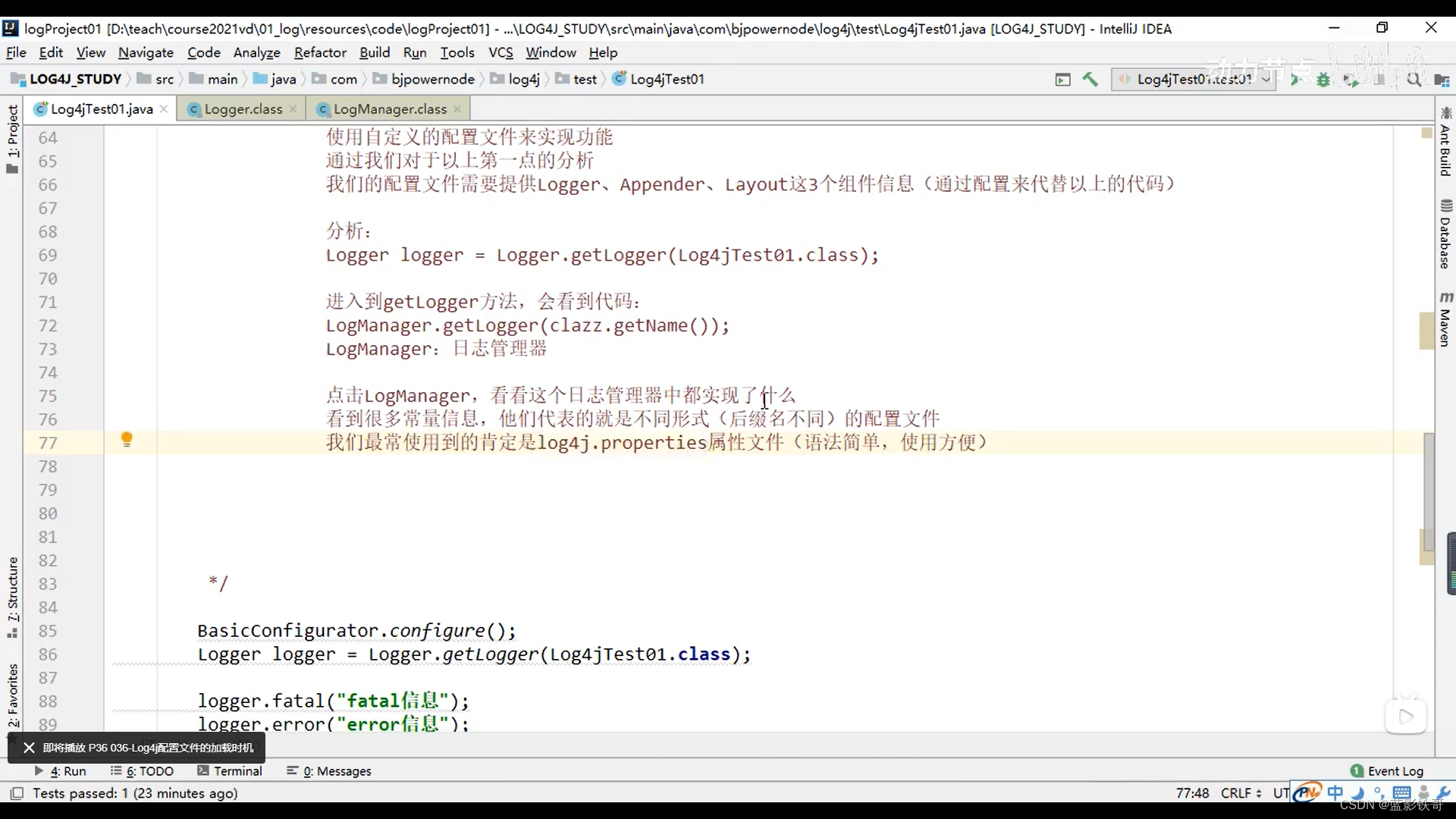Open the Maven side panel
The height and width of the screenshot is (819, 1456).
coord(1445,320)
